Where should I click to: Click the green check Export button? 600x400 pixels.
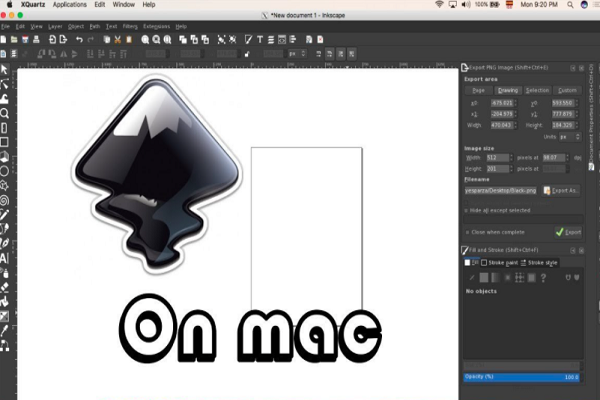click(569, 232)
